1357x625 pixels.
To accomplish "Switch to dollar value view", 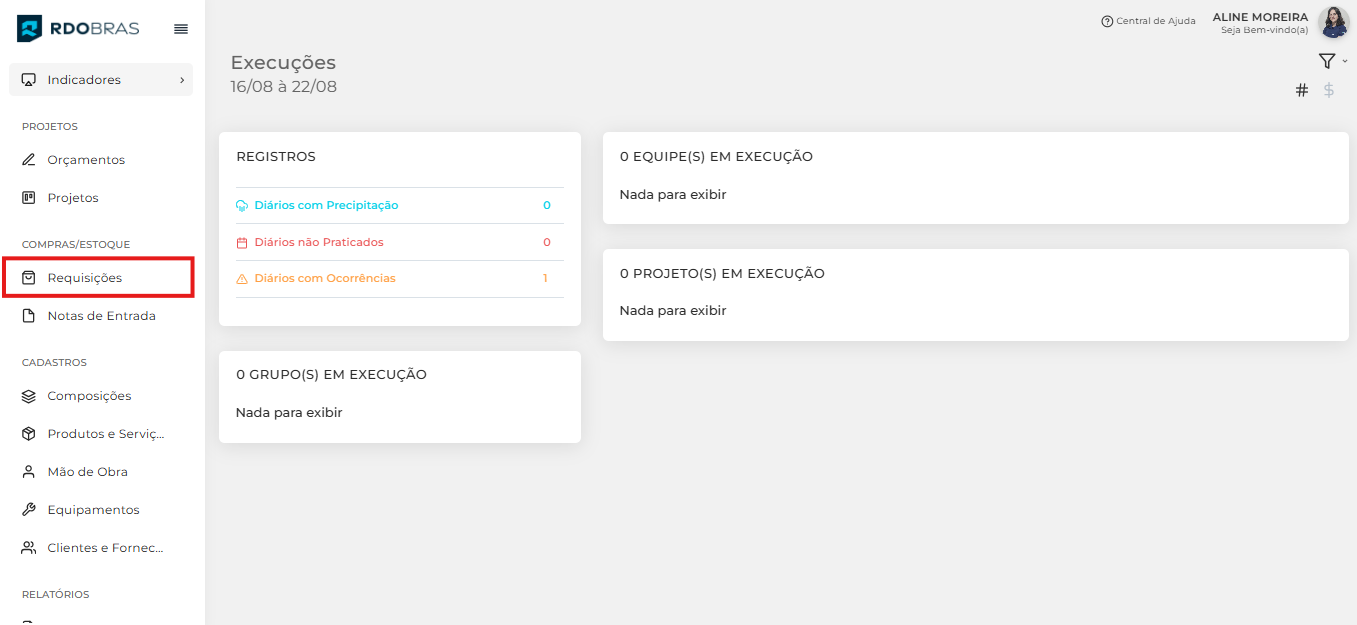I will pos(1329,90).
